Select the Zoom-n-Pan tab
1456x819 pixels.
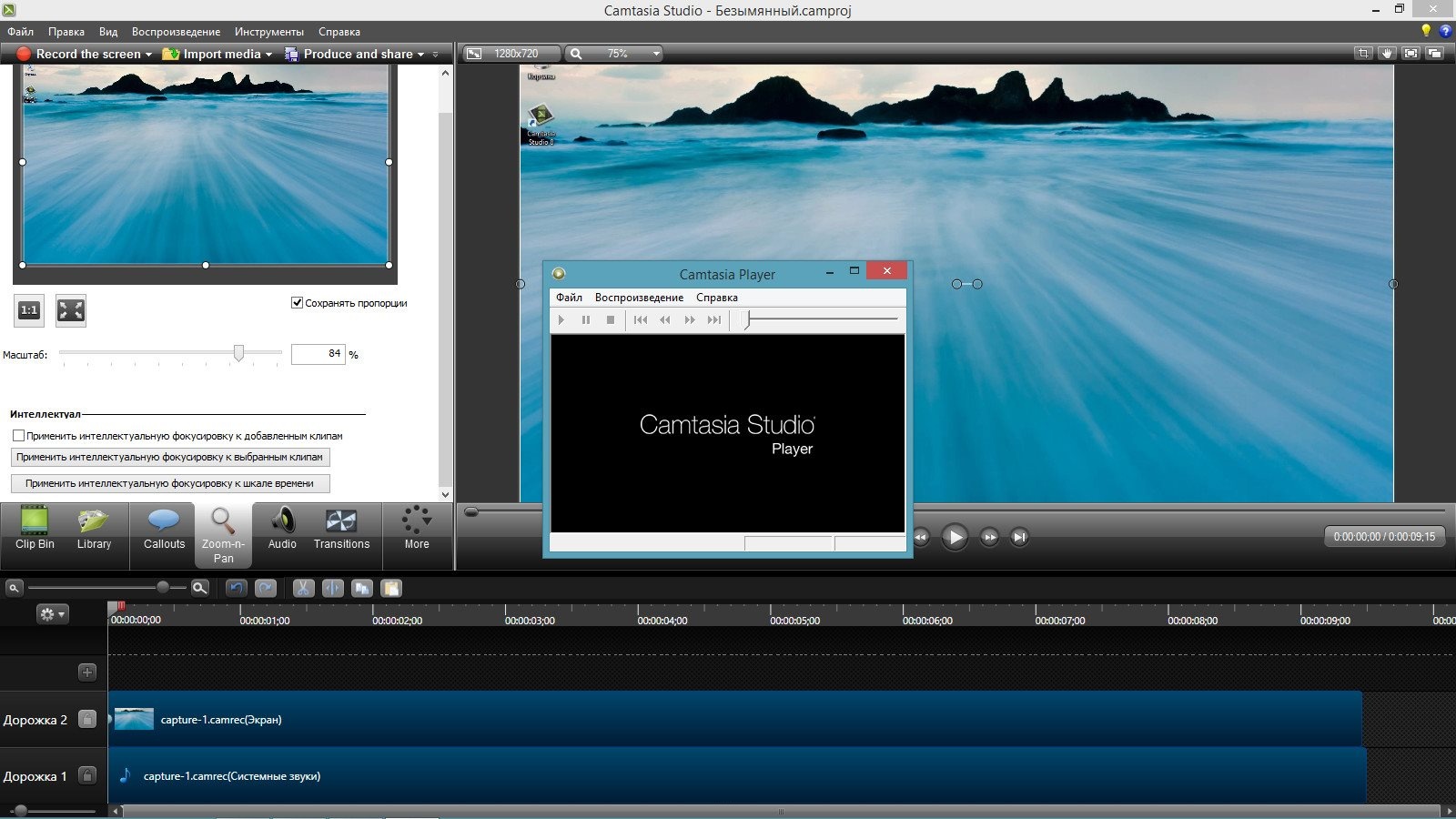tap(223, 536)
